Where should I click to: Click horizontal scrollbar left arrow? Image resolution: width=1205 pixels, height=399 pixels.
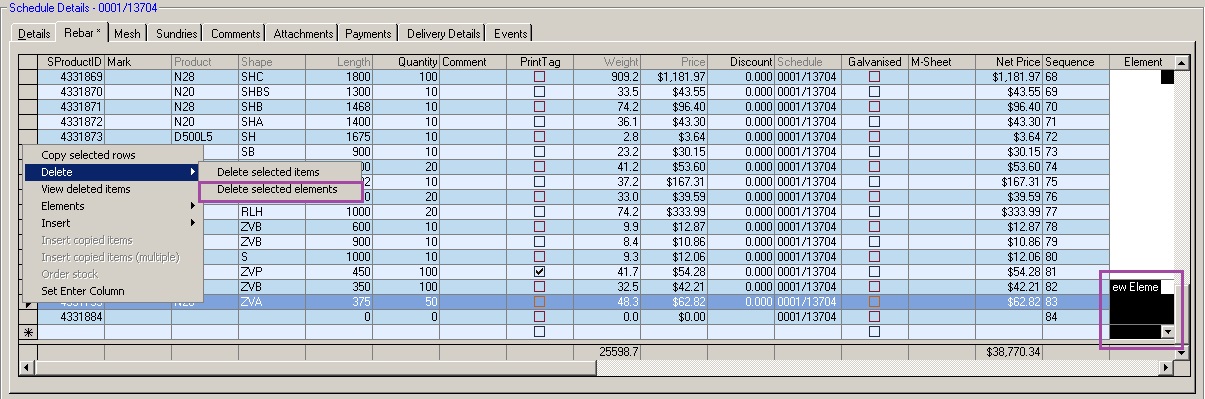(27, 368)
